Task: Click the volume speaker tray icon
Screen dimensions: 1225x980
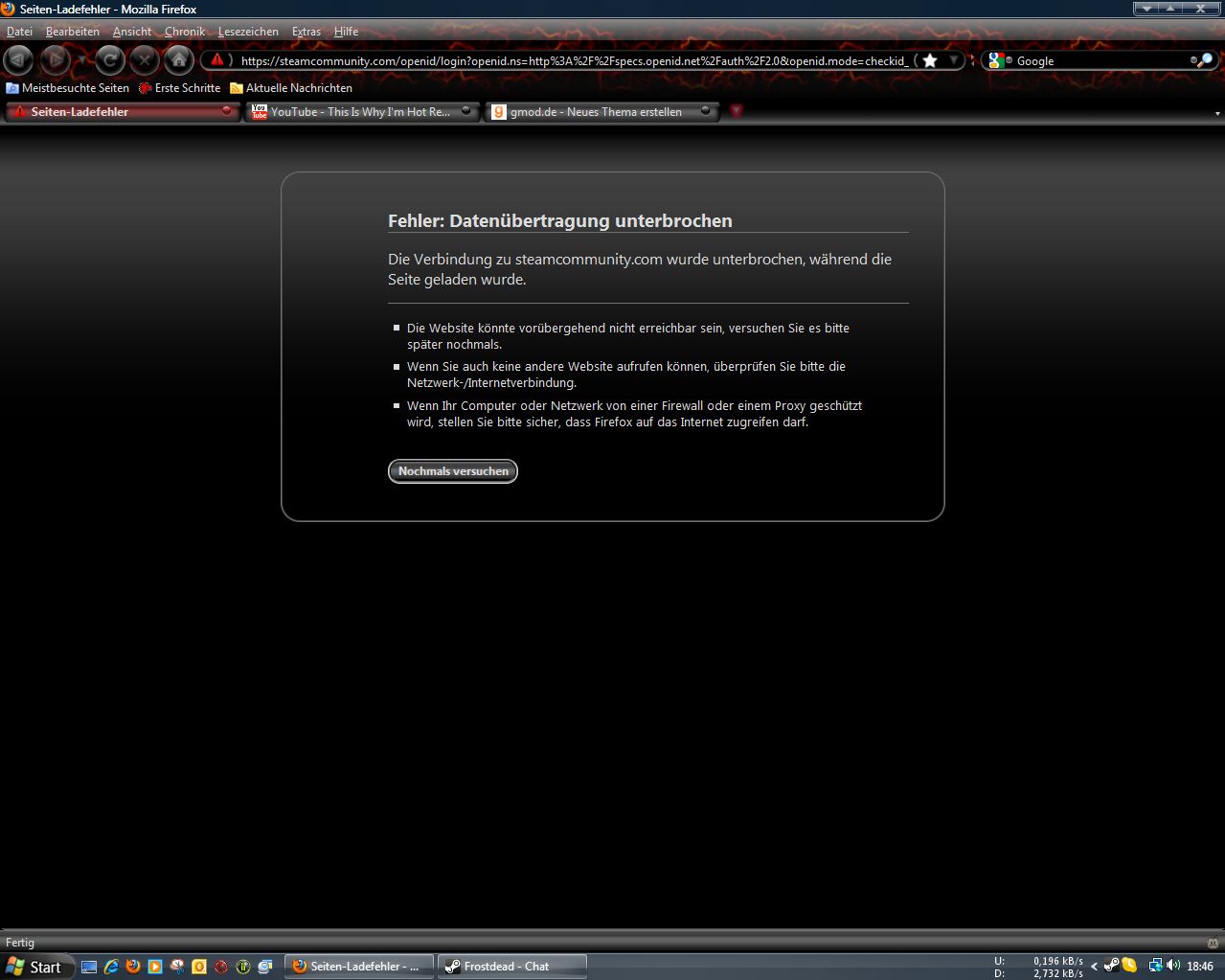Action: (x=1173, y=966)
